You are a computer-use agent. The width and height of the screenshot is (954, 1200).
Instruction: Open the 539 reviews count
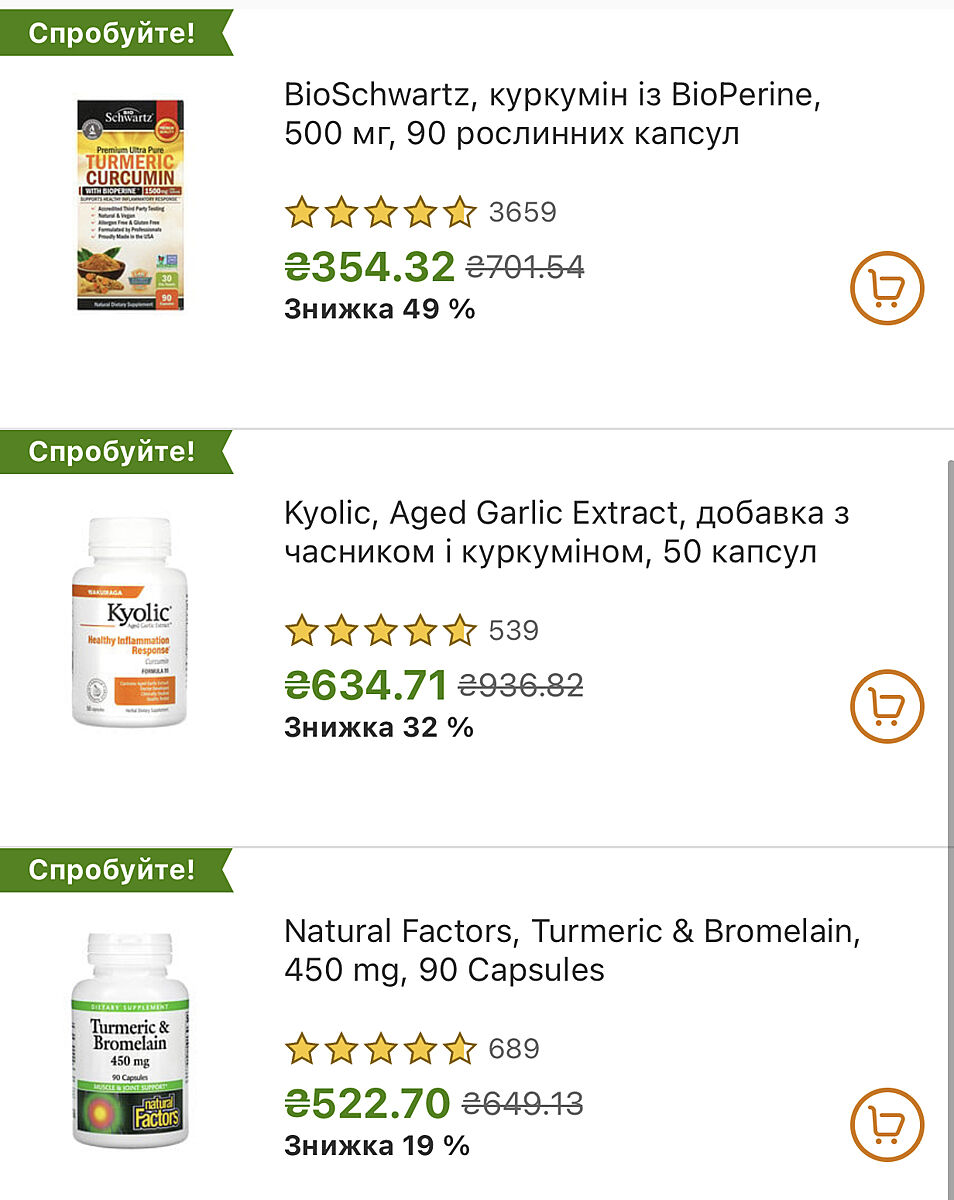pyautogui.click(x=513, y=630)
